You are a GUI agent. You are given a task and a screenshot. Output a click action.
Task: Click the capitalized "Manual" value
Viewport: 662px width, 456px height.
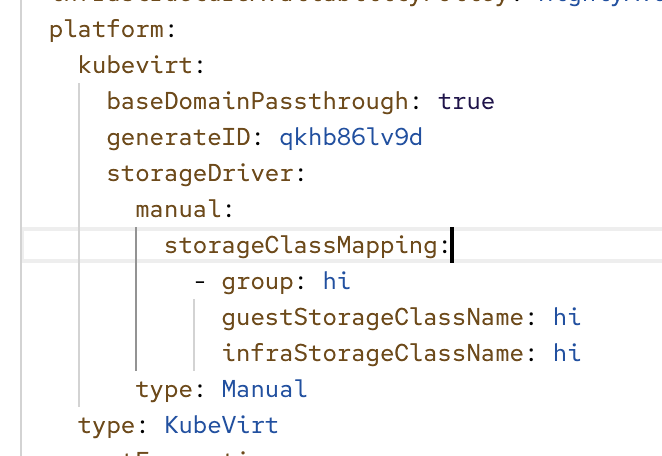[264, 389]
